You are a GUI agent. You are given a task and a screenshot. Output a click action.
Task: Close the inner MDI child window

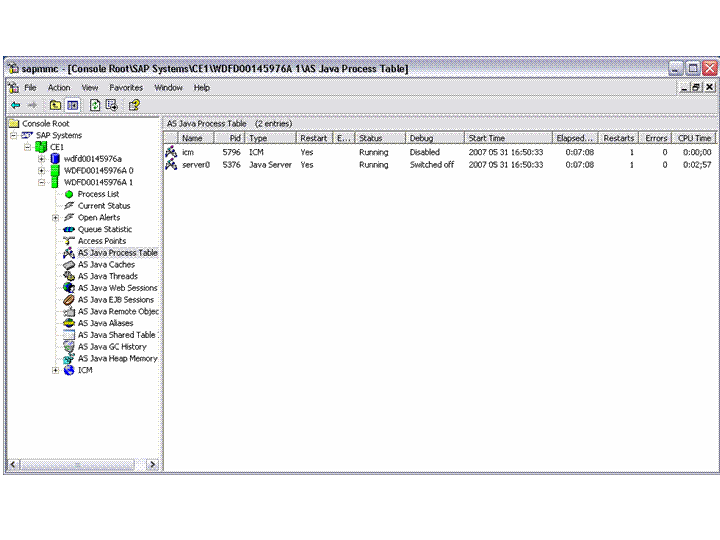click(709, 87)
